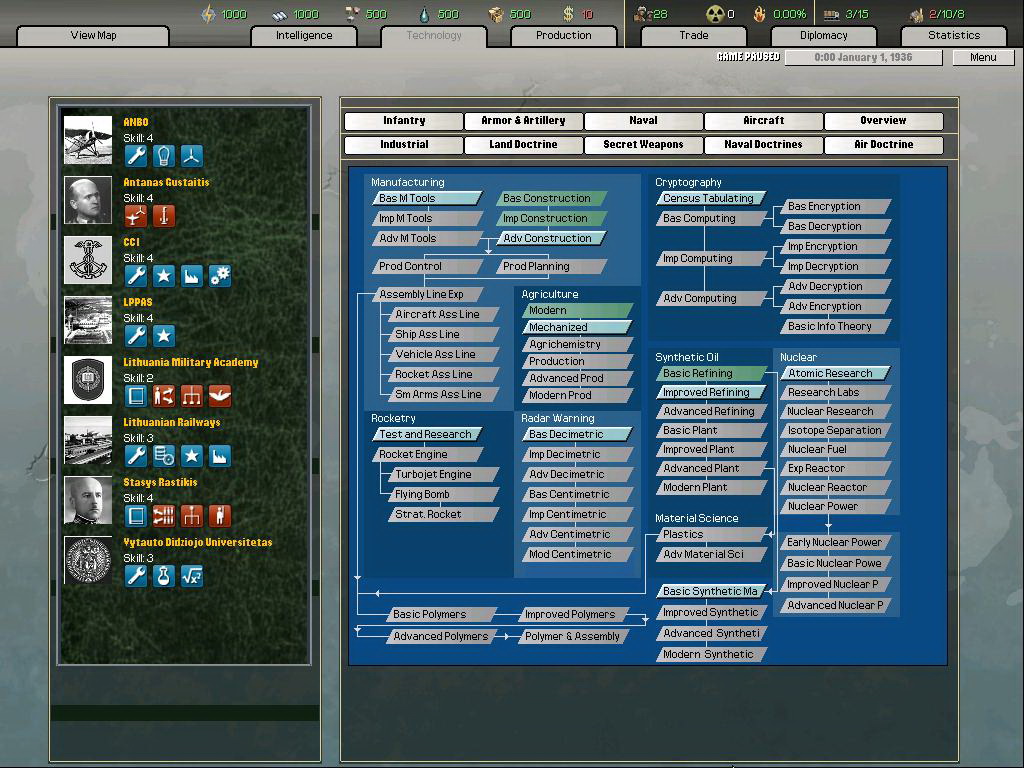1024x768 pixels.
Task: Switch to the Production tab
Action: pos(563,36)
